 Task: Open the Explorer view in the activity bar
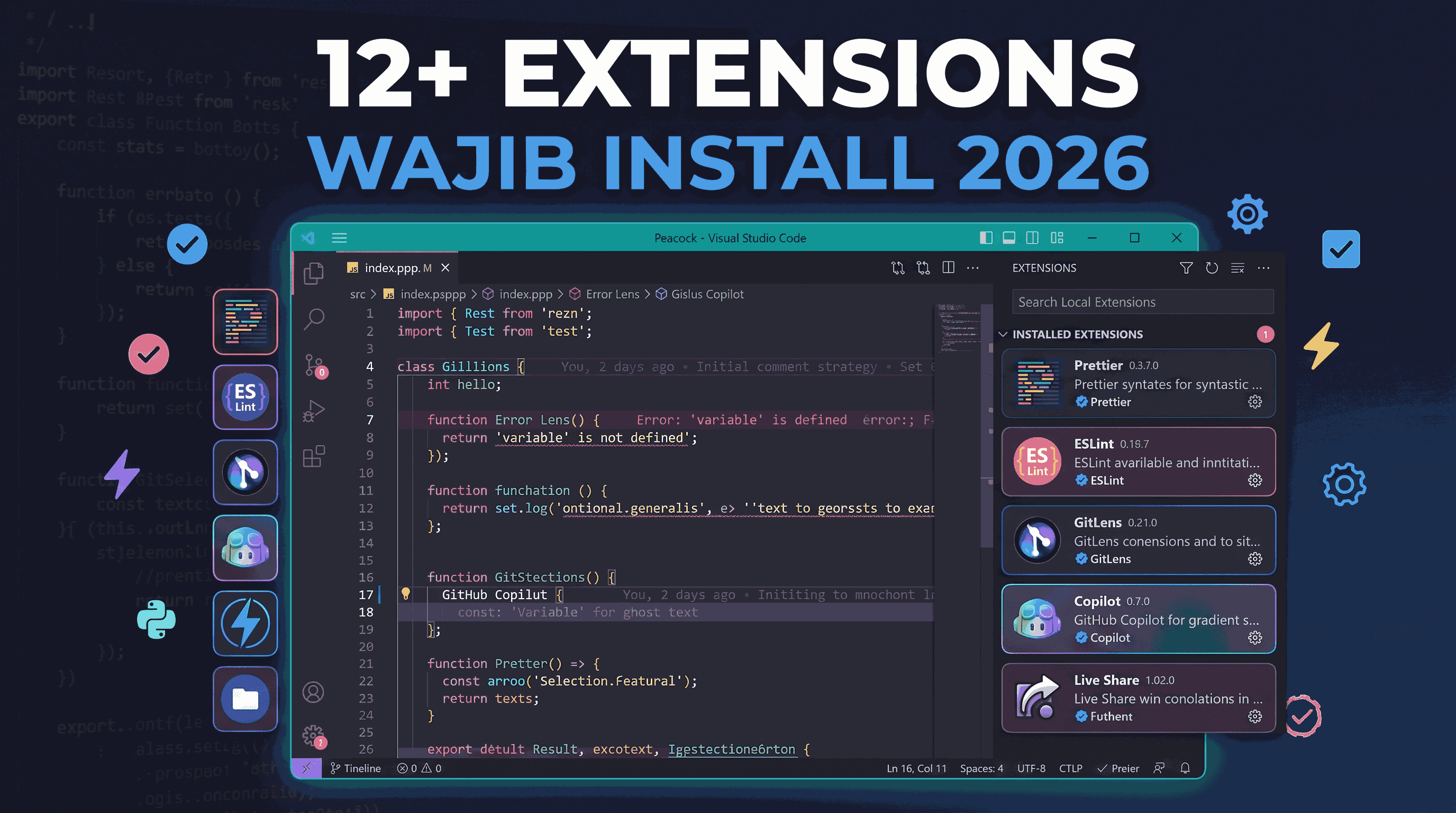[314, 273]
